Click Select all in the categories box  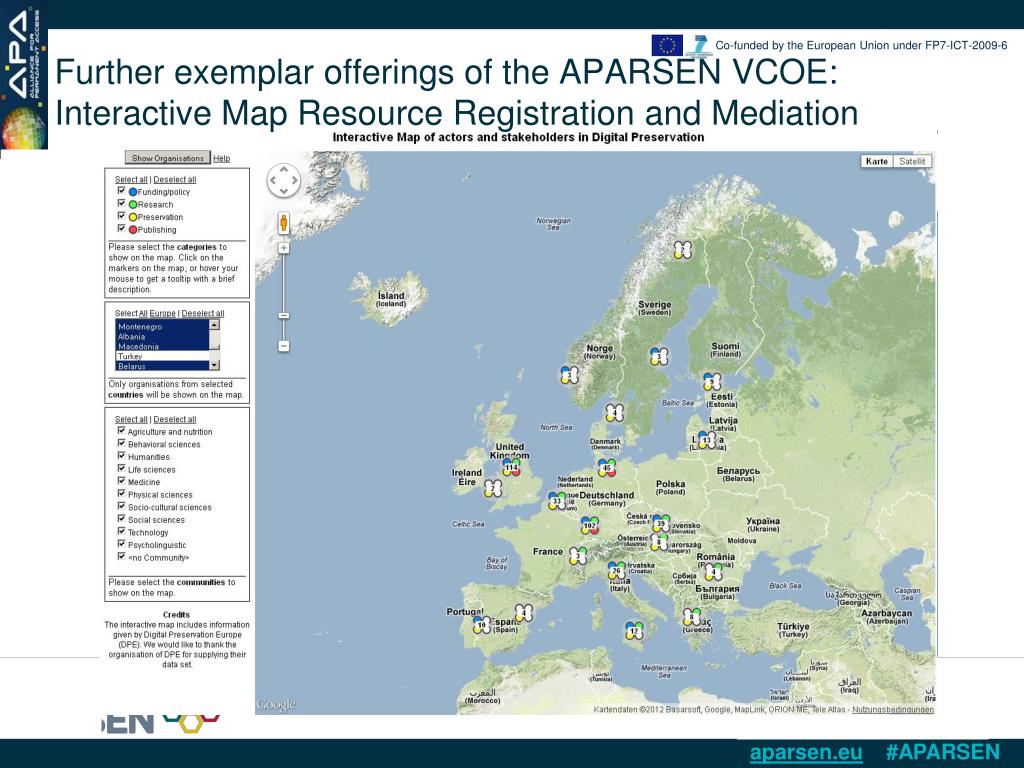[131, 180]
